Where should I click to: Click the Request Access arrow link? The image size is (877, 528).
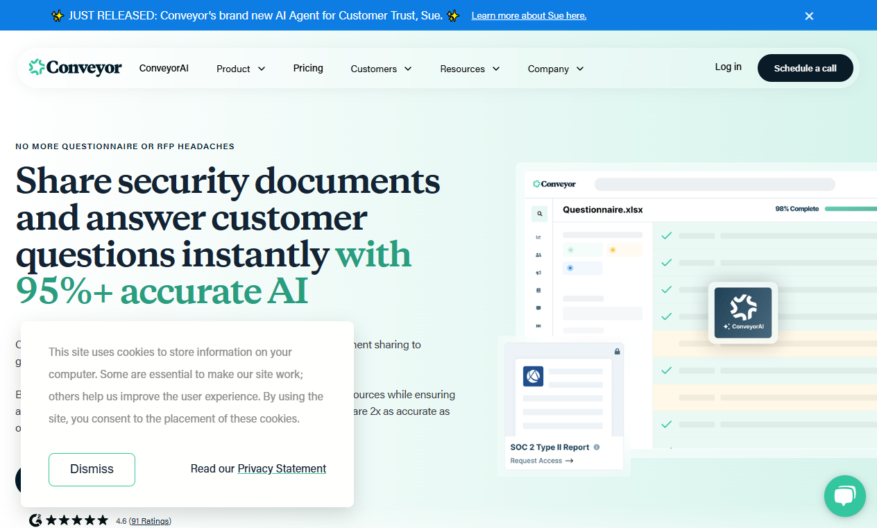click(541, 460)
